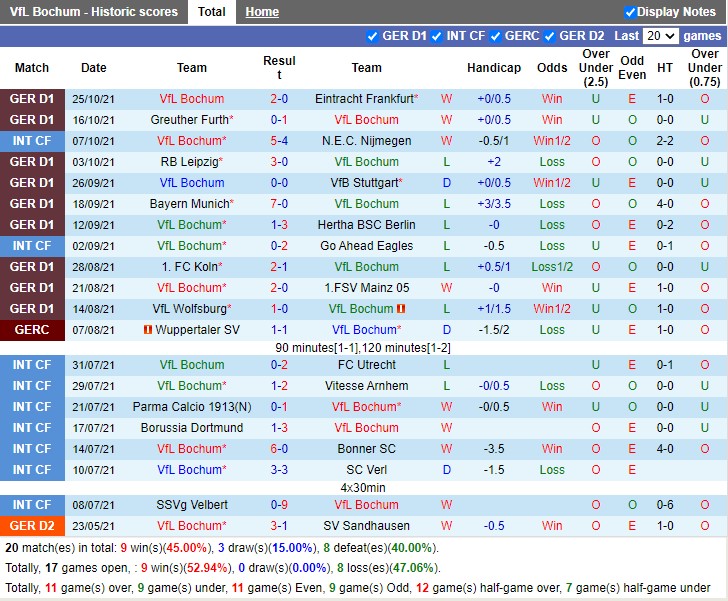The image size is (728, 601).
Task: Click the GERC league badge in the 07/08/21 row
Action: 32,330
